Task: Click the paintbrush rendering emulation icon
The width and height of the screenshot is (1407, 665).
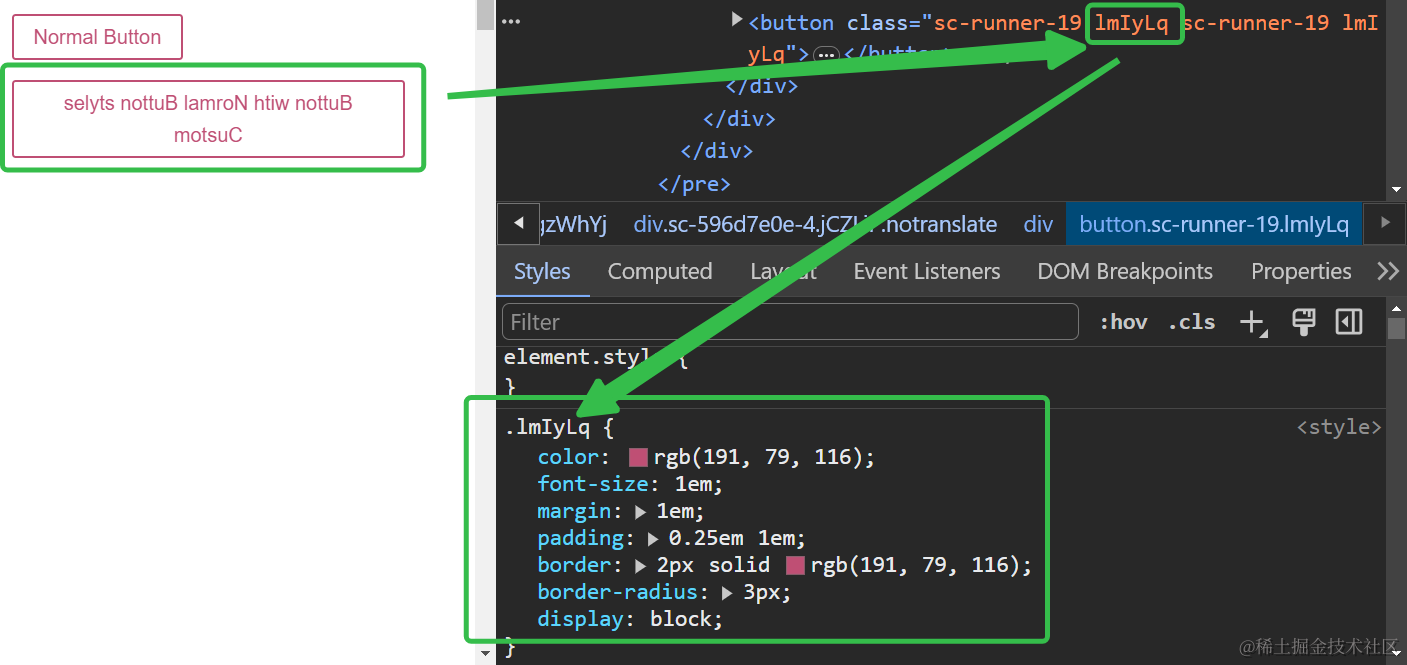Action: coord(1303,322)
